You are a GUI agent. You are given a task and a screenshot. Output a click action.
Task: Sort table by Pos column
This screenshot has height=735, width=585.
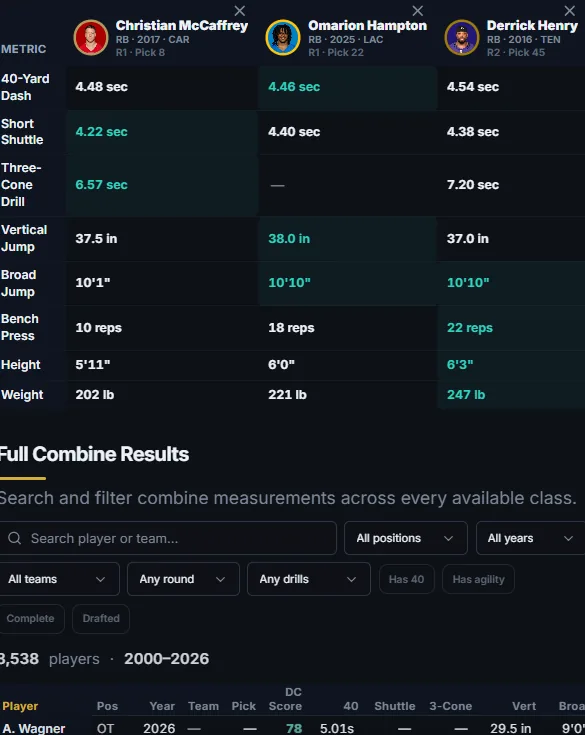[x=107, y=706]
